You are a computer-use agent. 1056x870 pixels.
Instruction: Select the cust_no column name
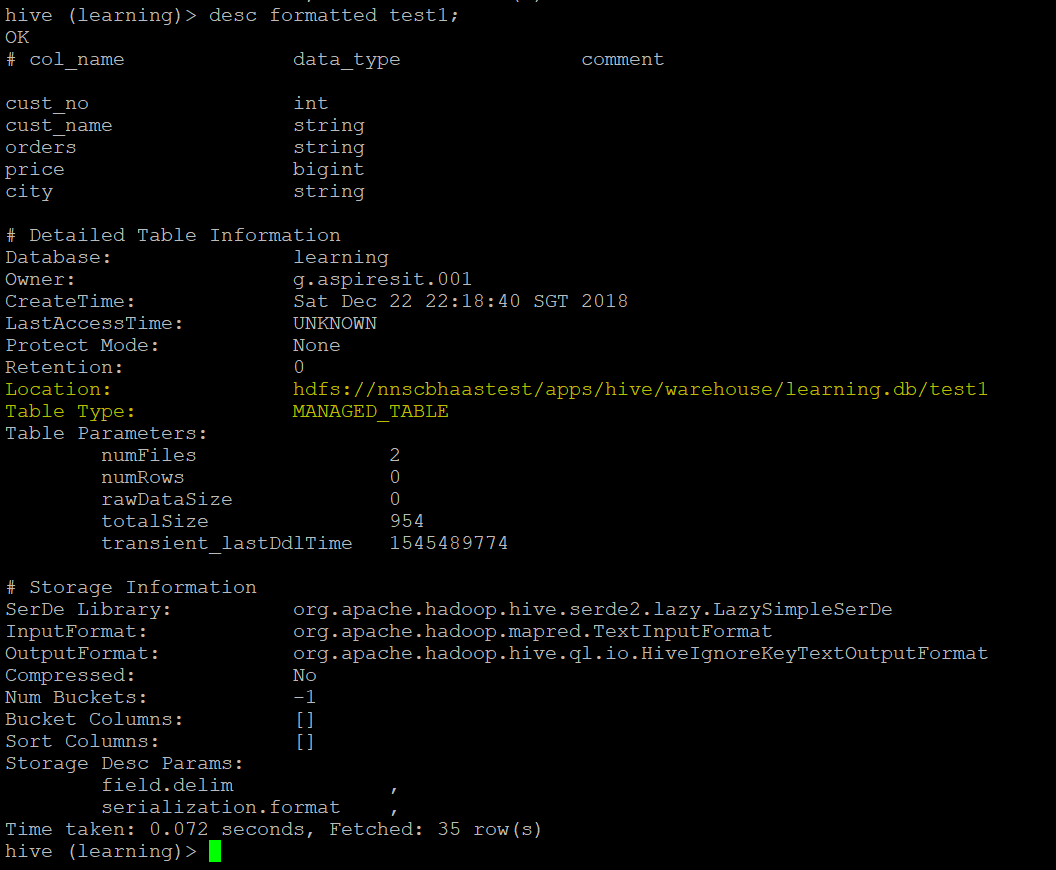coord(46,103)
